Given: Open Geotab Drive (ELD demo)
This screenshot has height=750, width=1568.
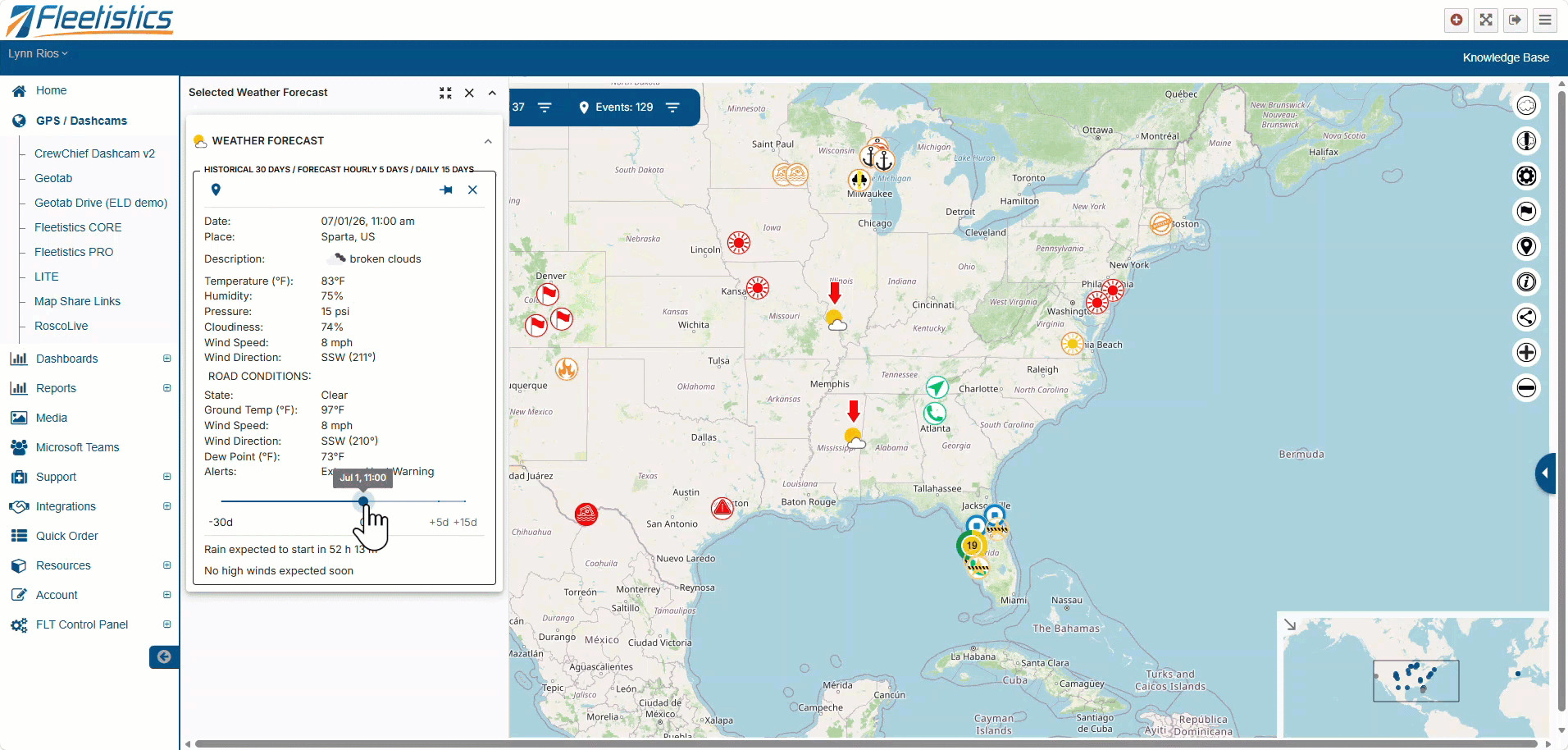Looking at the screenshot, I should coord(101,203).
